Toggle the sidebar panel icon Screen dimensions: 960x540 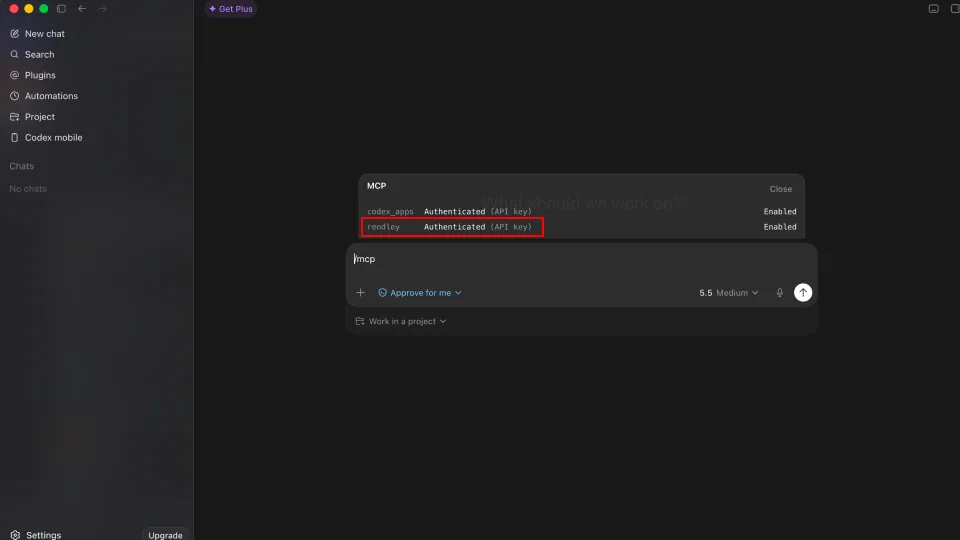61,9
